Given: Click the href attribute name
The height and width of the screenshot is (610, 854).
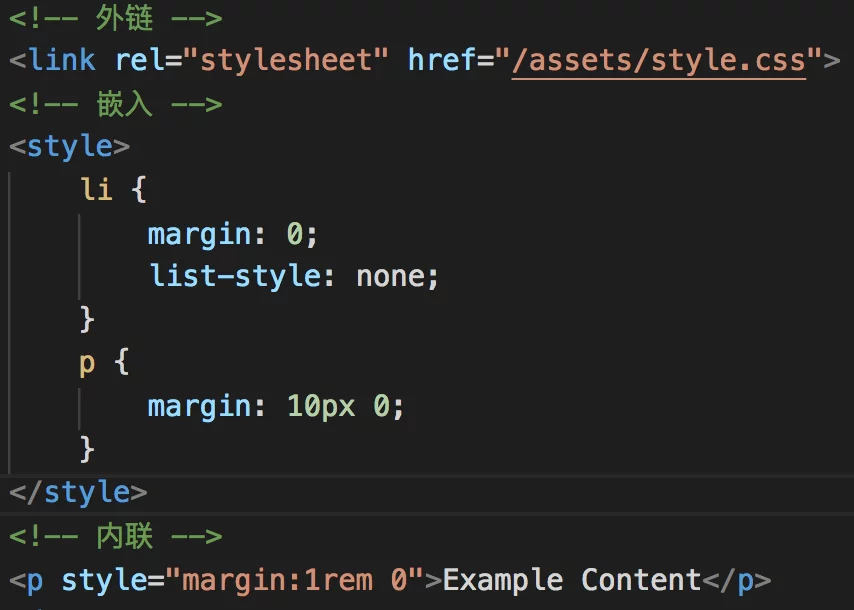Looking at the screenshot, I should tap(442, 60).
